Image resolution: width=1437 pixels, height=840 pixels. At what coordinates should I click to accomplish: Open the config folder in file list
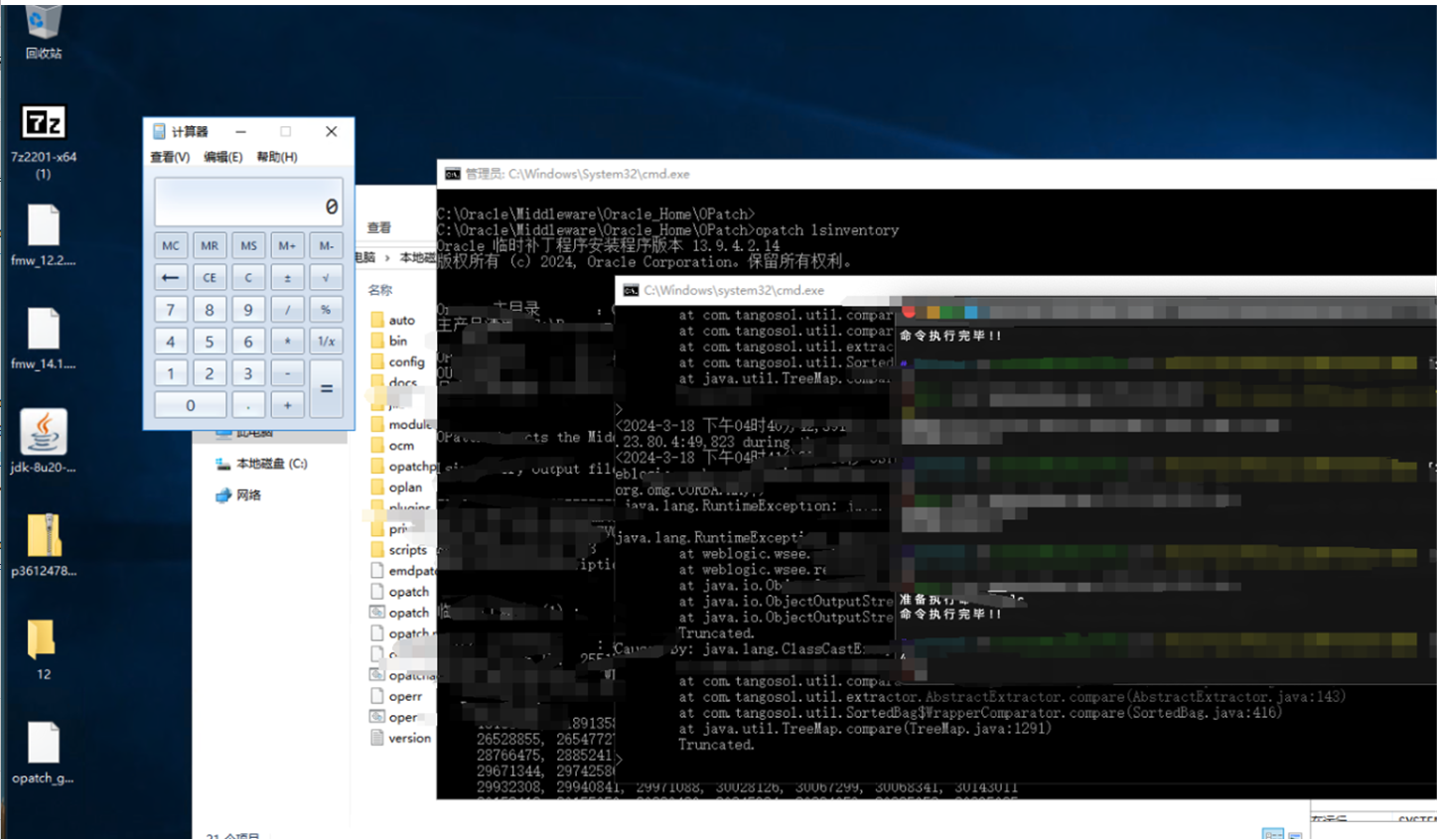[406, 362]
